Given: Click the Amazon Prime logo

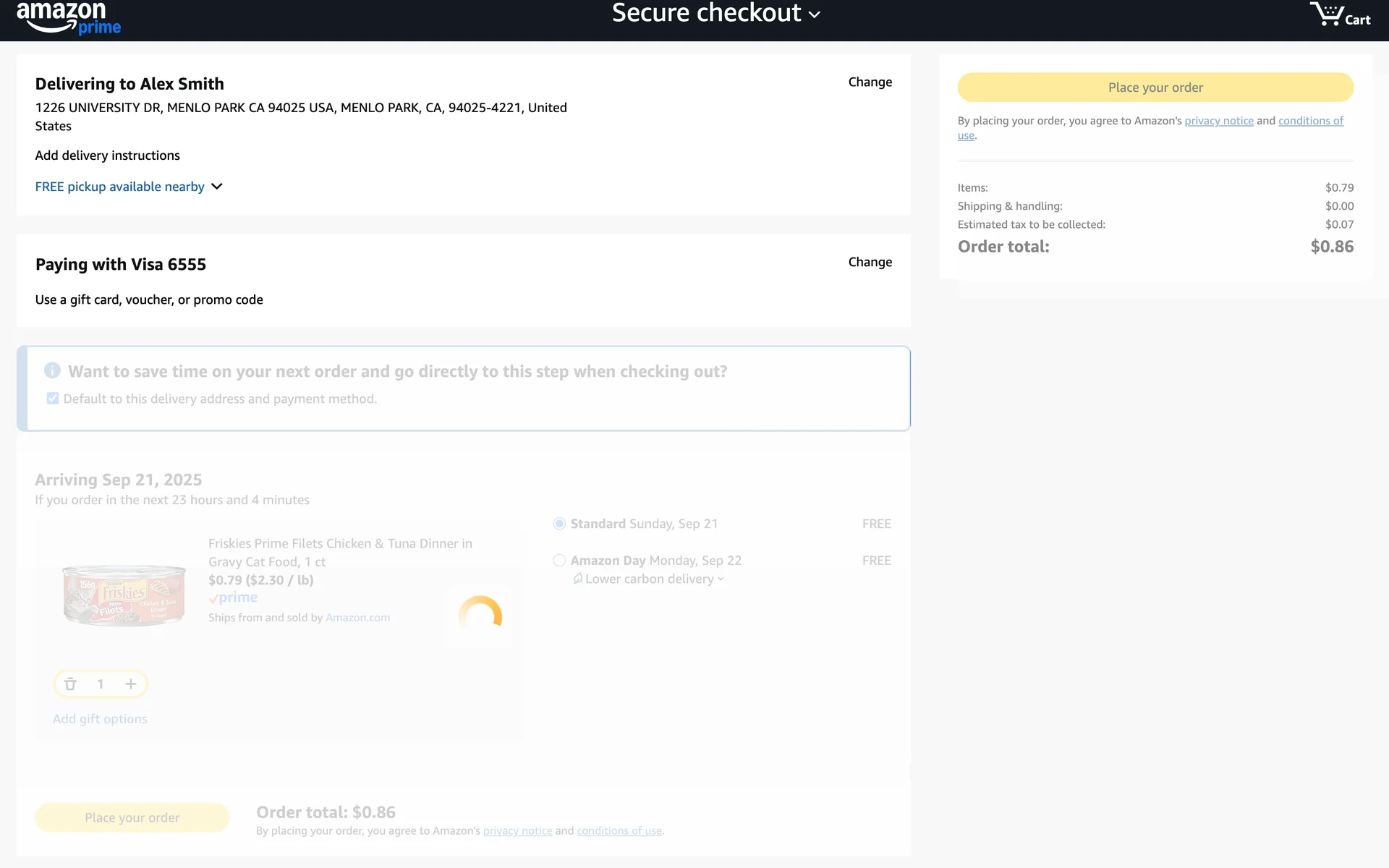Looking at the screenshot, I should [x=68, y=17].
